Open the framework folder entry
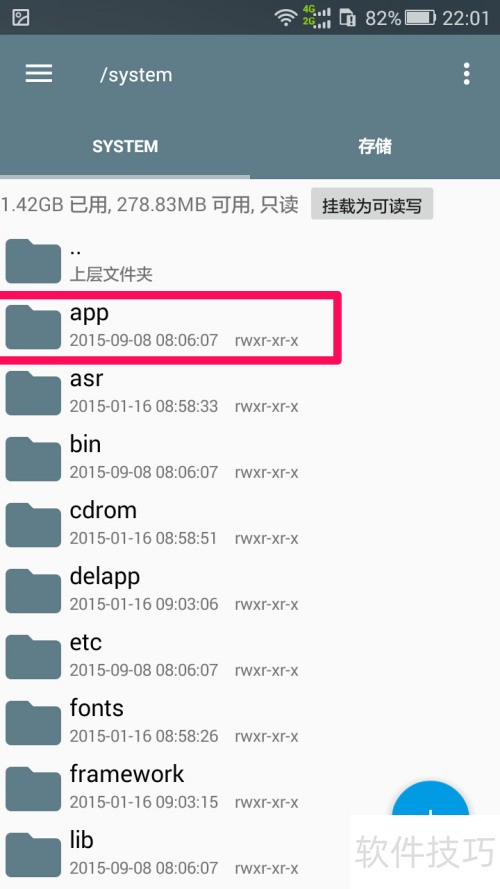The height and width of the screenshot is (889, 500). pyautogui.click(x=250, y=788)
